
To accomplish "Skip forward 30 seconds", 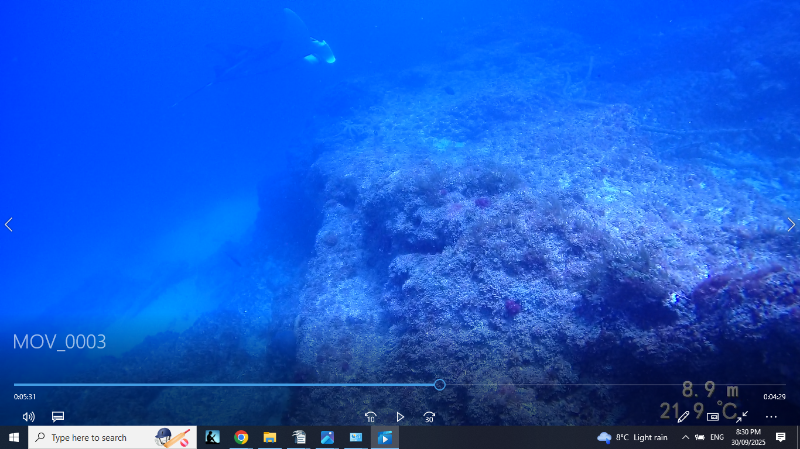I will (x=429, y=416).
